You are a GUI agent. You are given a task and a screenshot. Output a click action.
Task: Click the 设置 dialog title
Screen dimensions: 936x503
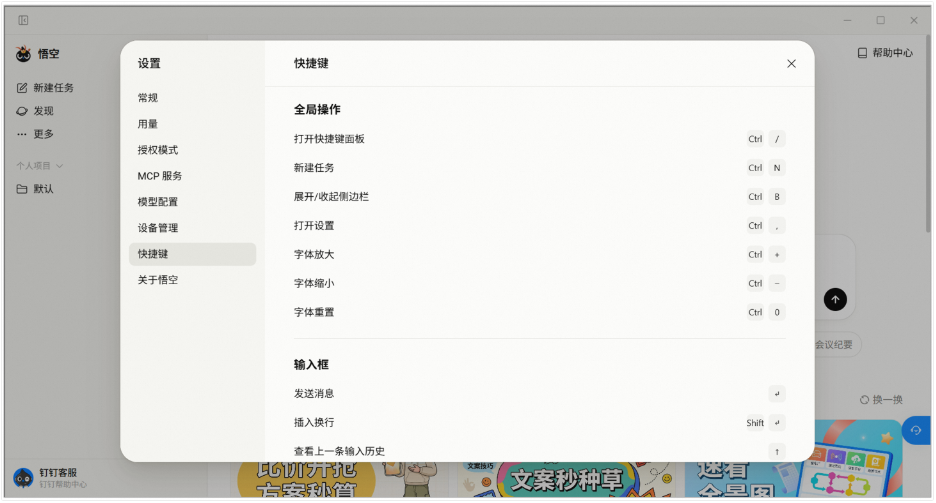[149, 64]
